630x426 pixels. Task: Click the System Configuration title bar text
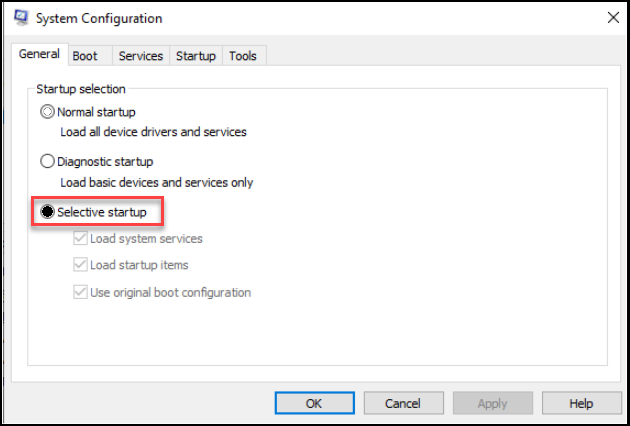pos(99,18)
